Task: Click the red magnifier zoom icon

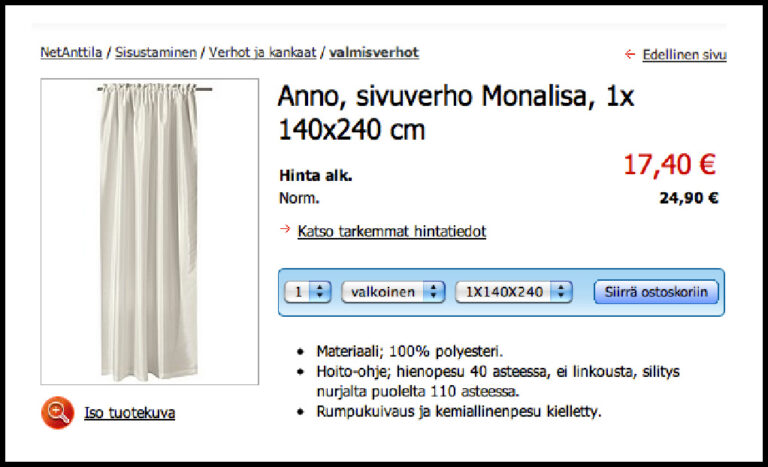Action: 58,413
